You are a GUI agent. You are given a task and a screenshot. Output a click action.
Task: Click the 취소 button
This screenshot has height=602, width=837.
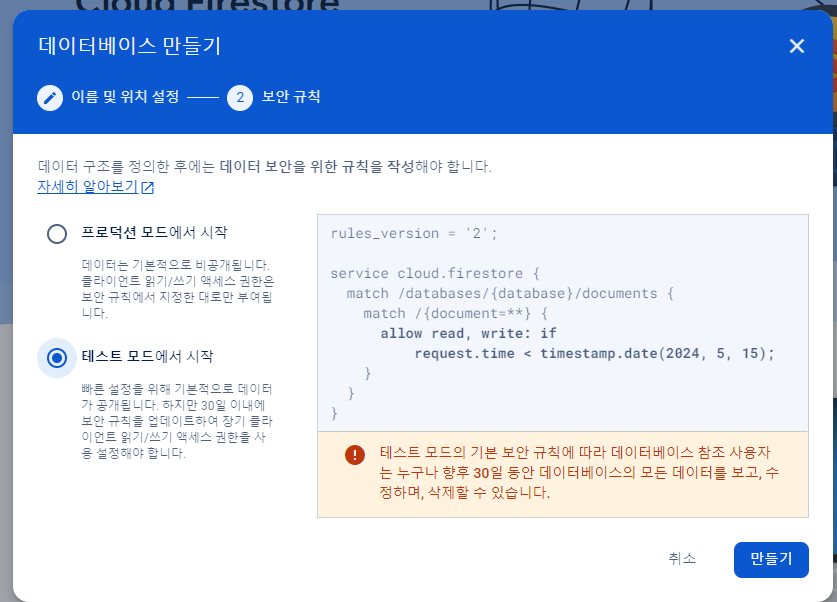coord(682,559)
